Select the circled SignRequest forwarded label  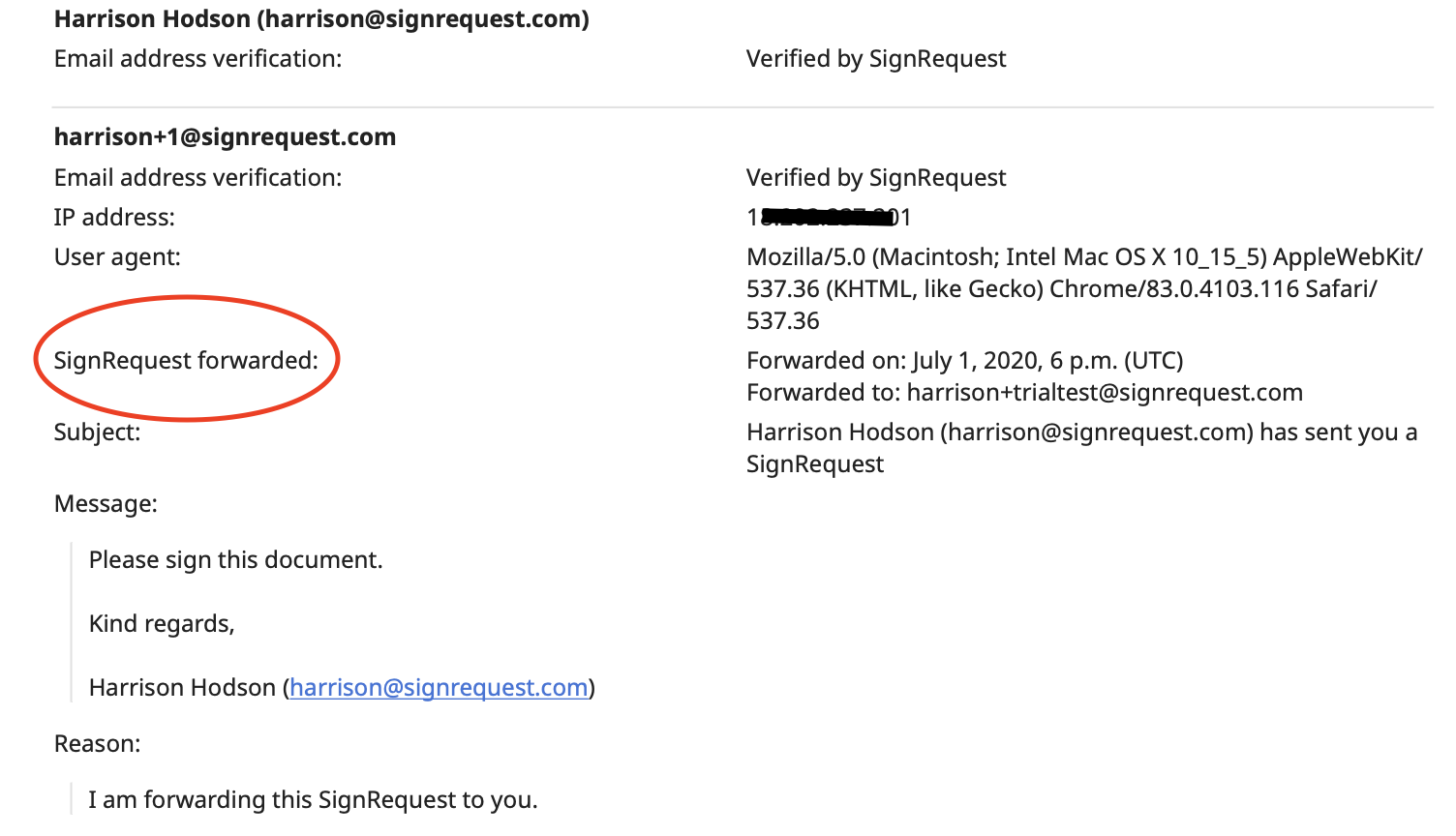186,361
